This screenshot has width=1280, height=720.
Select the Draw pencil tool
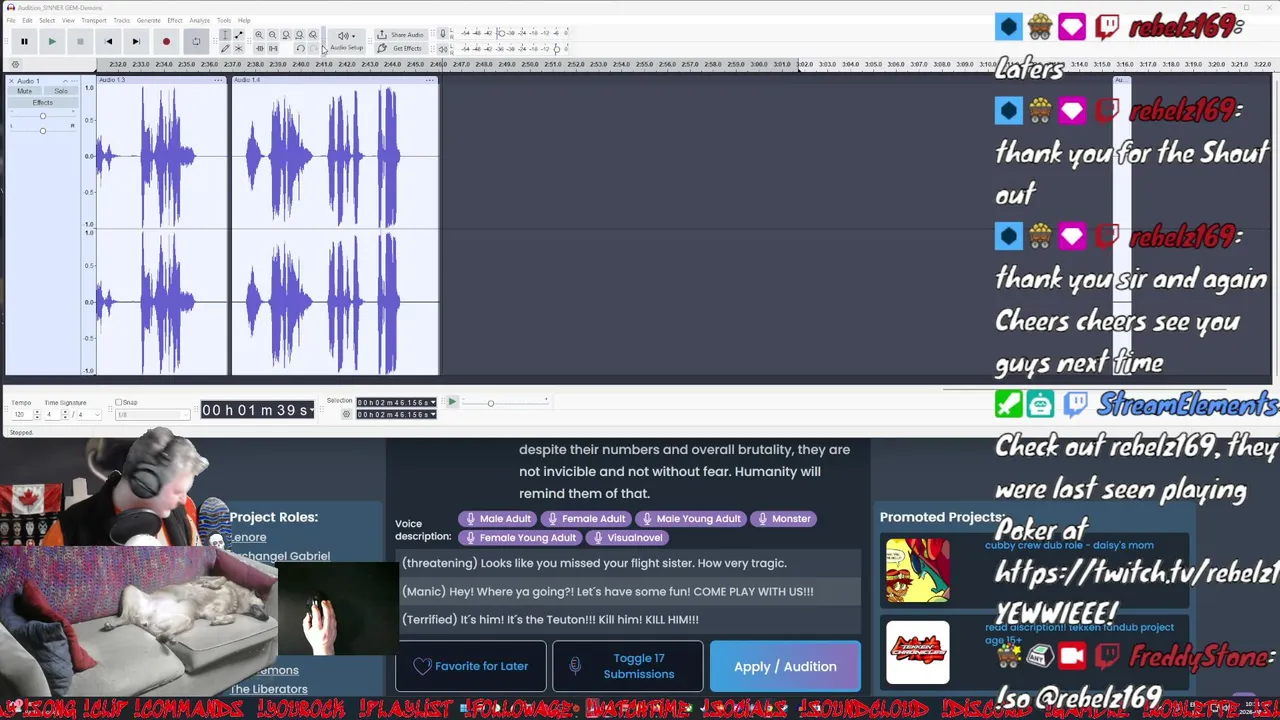pyautogui.click(x=225, y=48)
